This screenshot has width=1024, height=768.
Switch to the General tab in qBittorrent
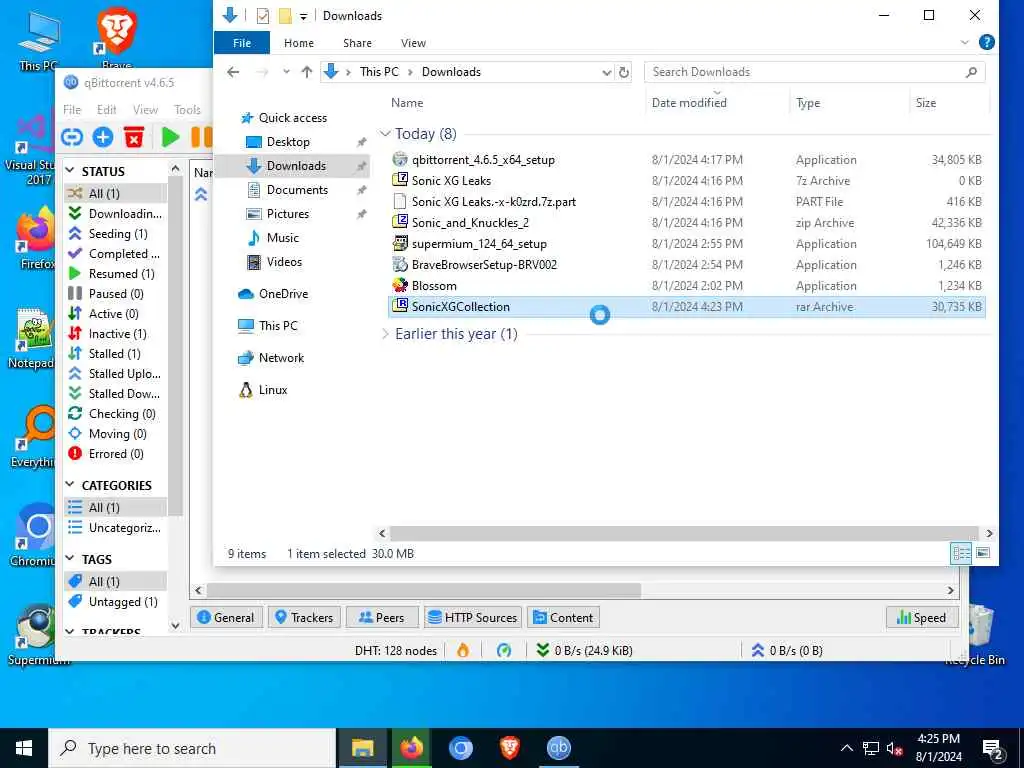pos(226,618)
